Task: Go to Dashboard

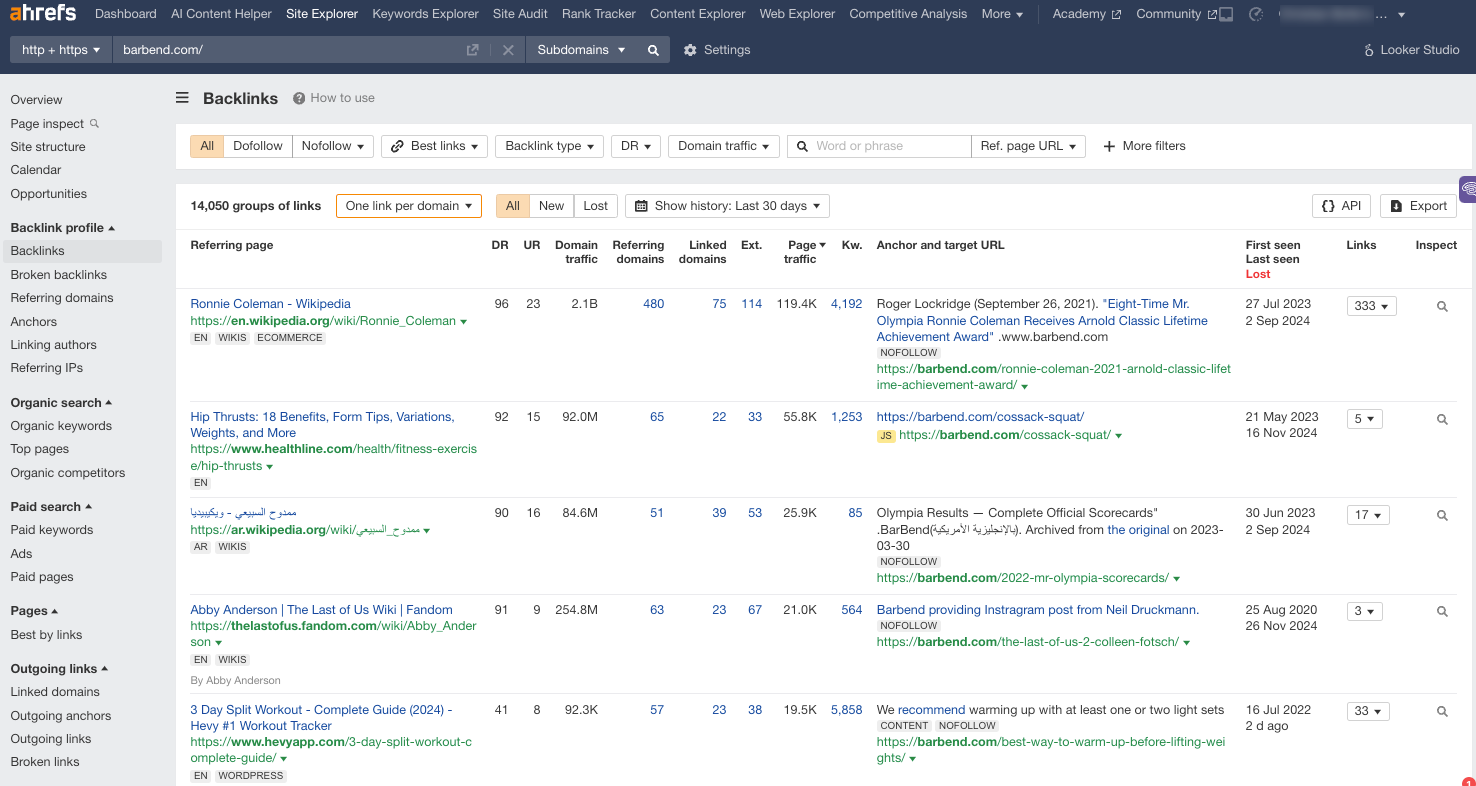Action: 126,14
